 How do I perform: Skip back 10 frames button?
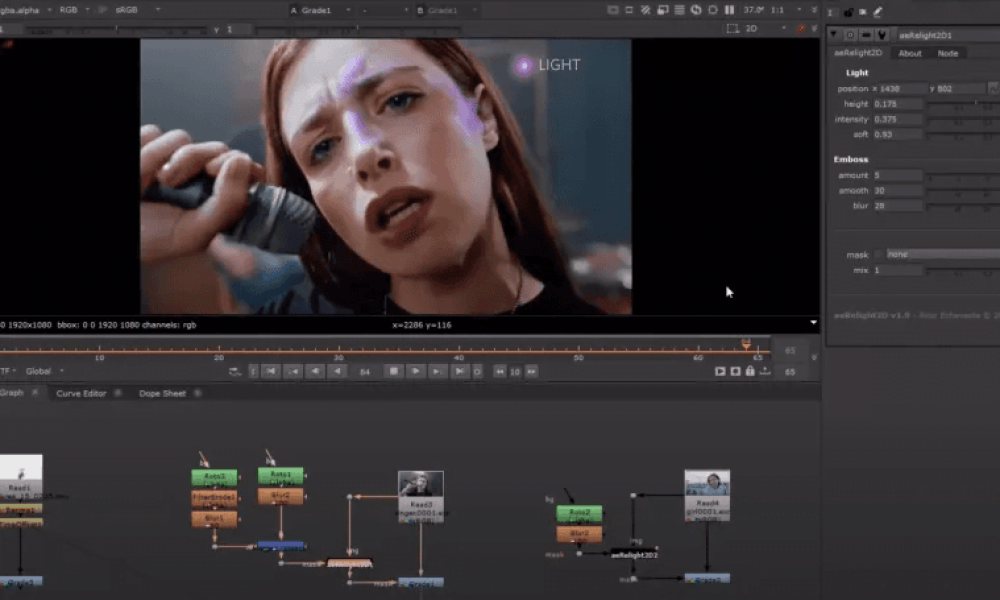pyautogui.click(x=500, y=371)
